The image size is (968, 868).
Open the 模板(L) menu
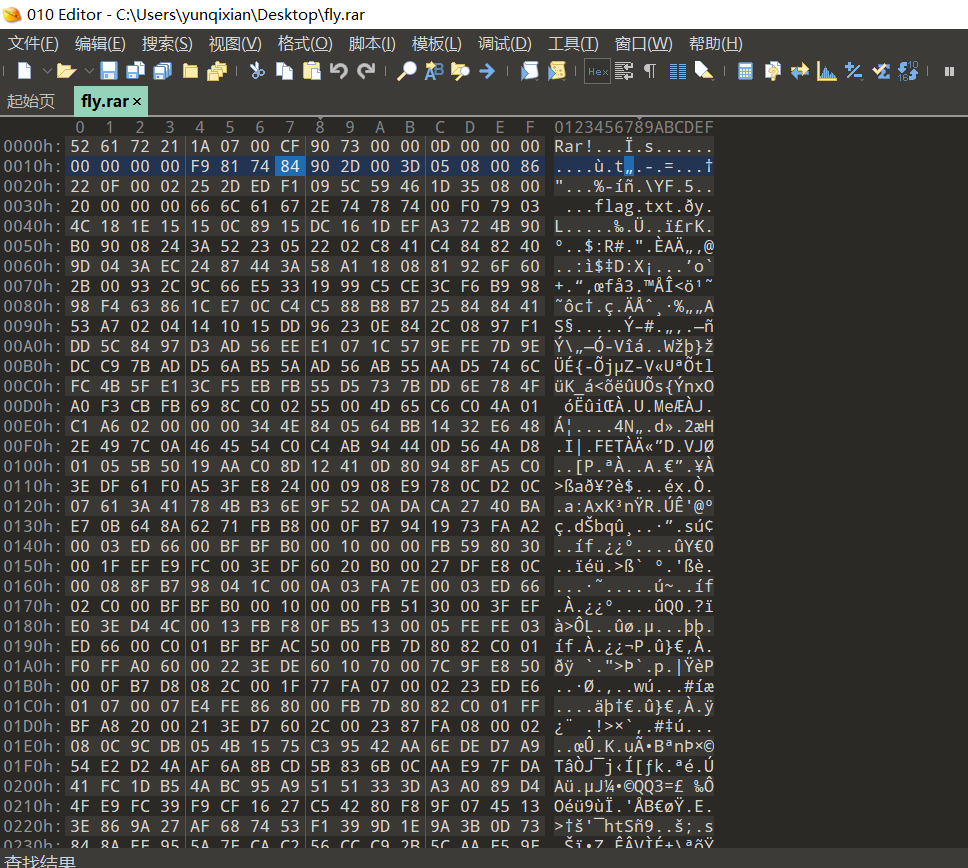pos(436,44)
